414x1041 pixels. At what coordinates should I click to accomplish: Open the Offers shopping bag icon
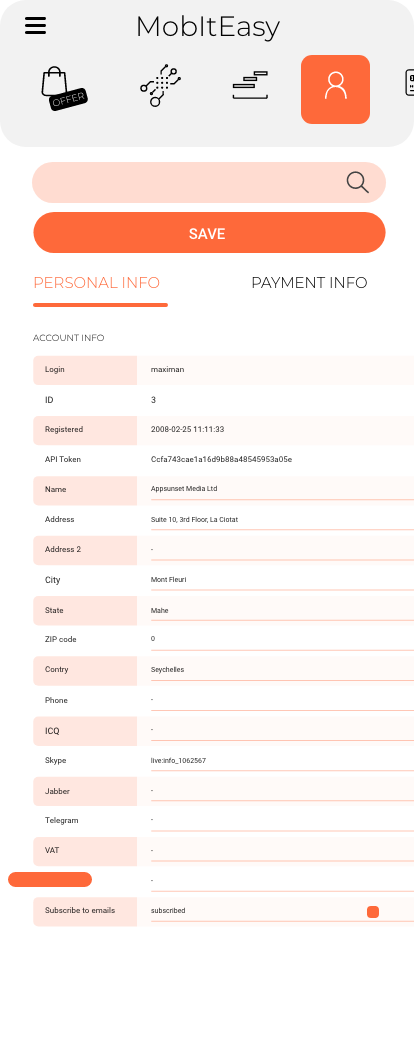coord(64,89)
